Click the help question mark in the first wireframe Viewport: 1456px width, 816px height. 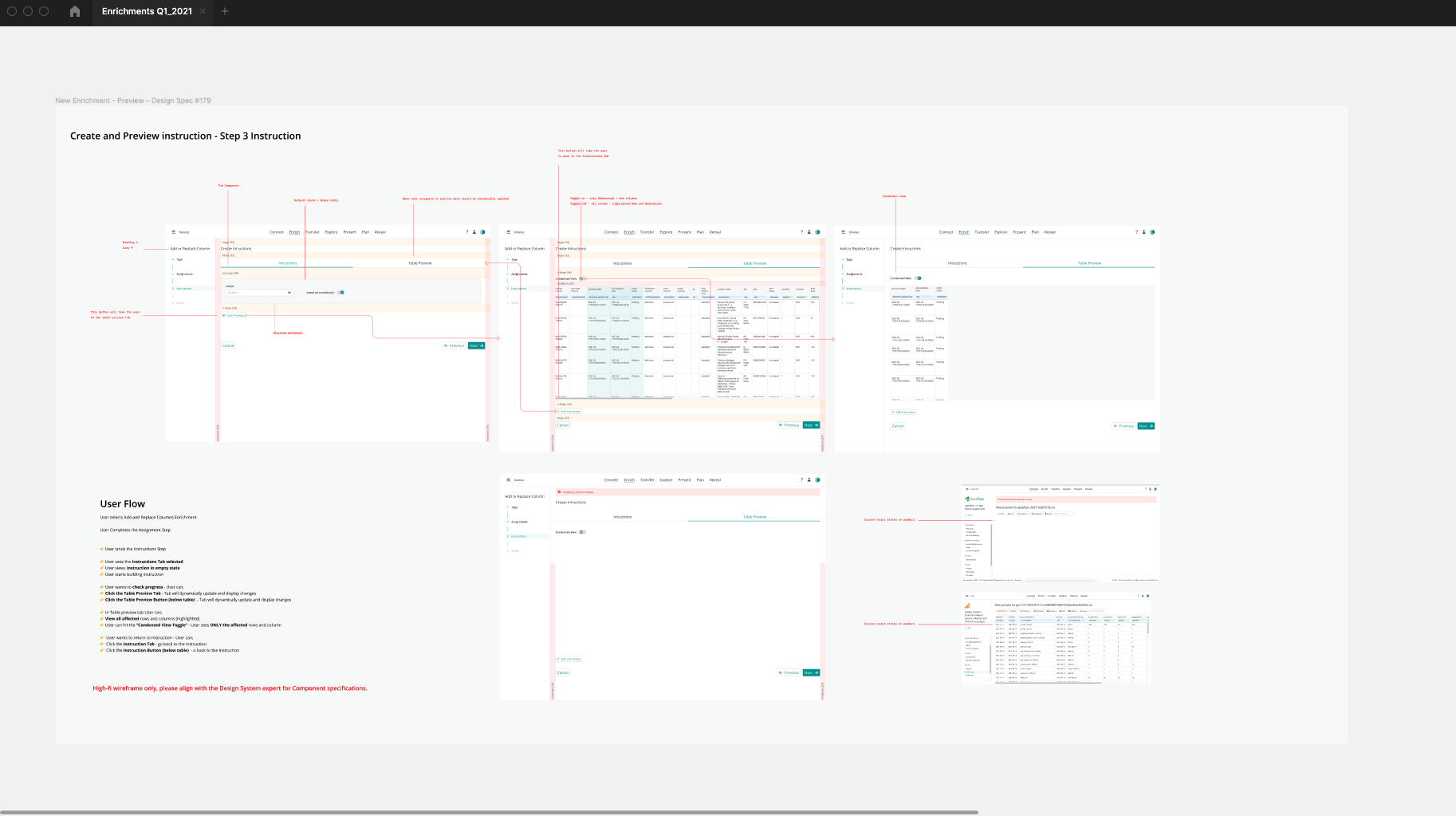(x=467, y=232)
